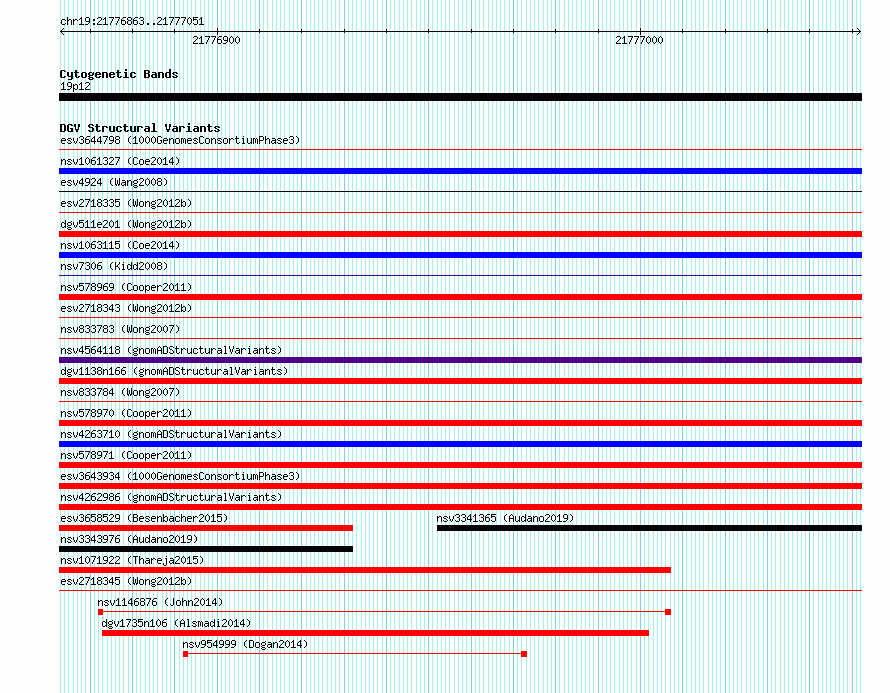Select the nsv4564118 (gnomADStructuralVariants) label
The width and height of the screenshot is (890, 693).
click(171, 350)
